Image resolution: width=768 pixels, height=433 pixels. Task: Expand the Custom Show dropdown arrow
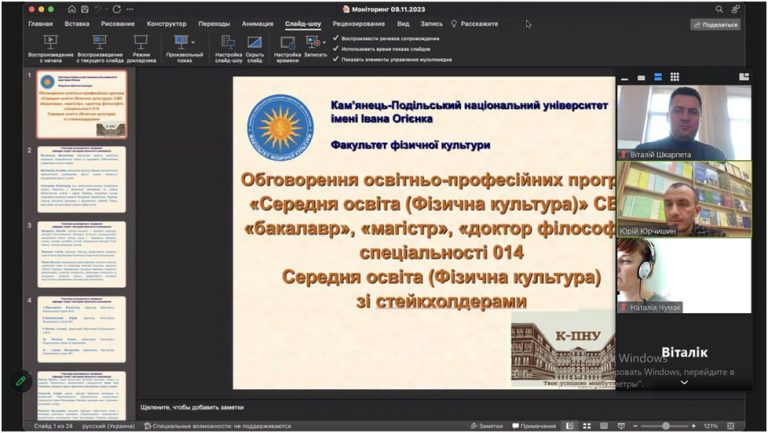tap(193, 42)
